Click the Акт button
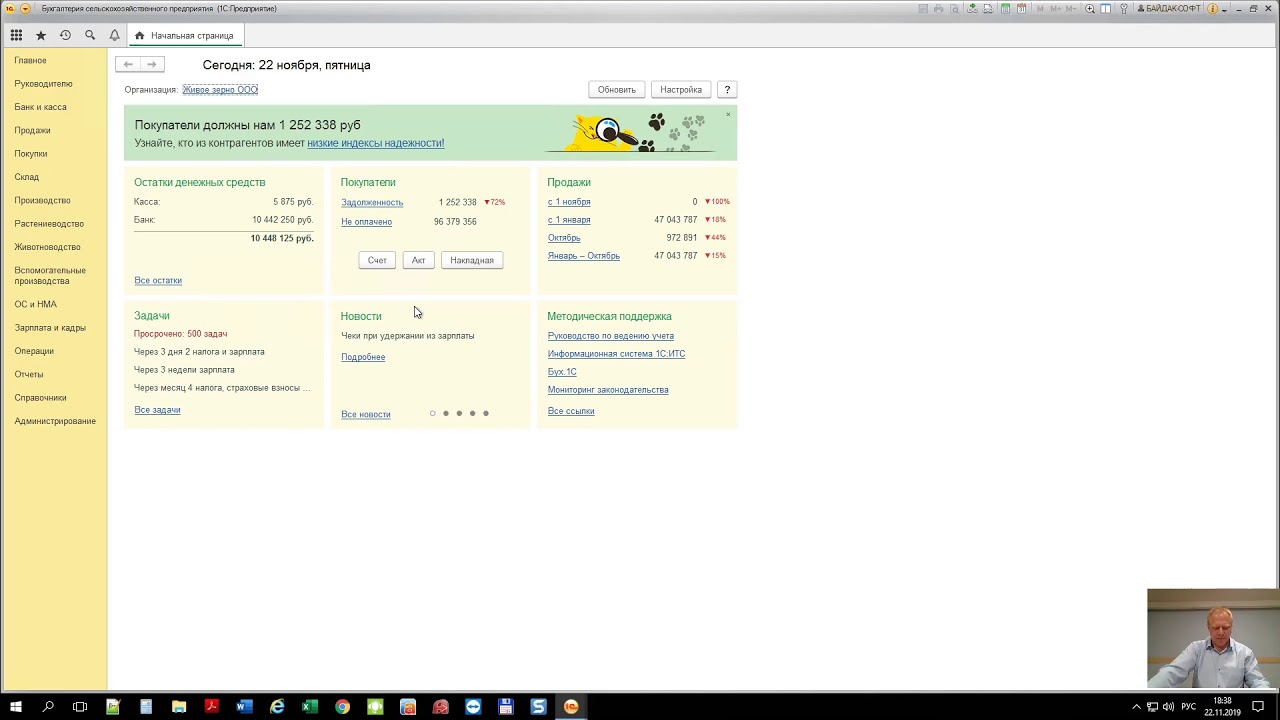1280x720 pixels. 418,260
